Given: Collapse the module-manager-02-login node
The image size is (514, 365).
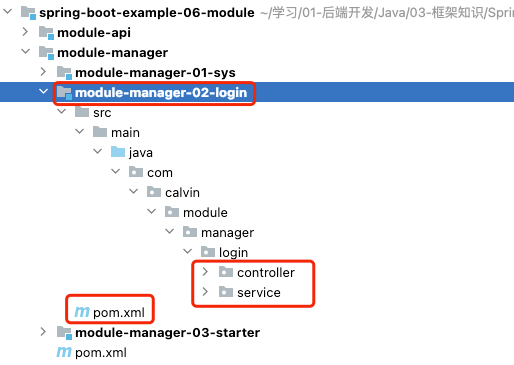Looking at the screenshot, I should pos(43,91).
